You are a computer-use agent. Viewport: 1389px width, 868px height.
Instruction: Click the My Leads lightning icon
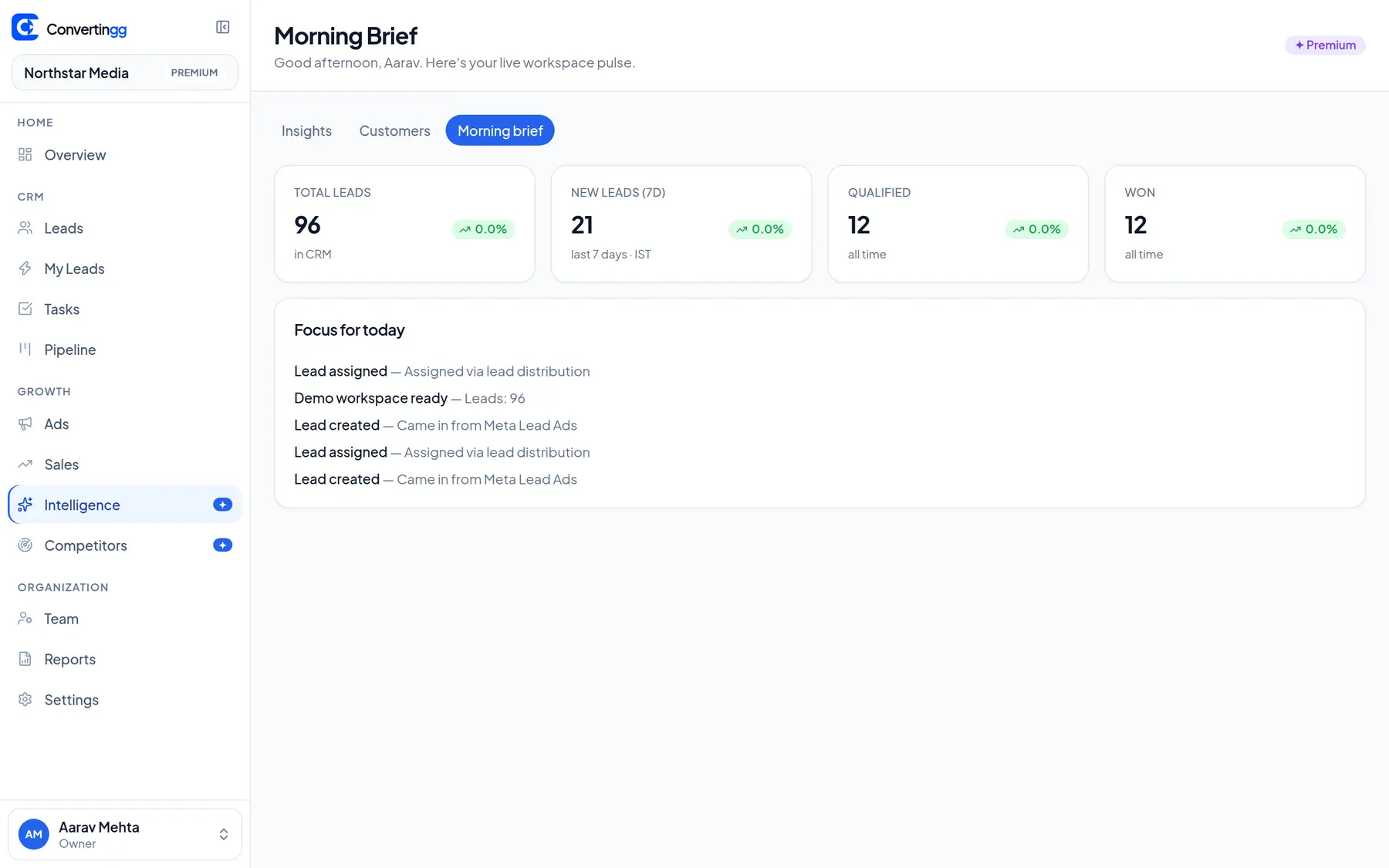click(25, 269)
